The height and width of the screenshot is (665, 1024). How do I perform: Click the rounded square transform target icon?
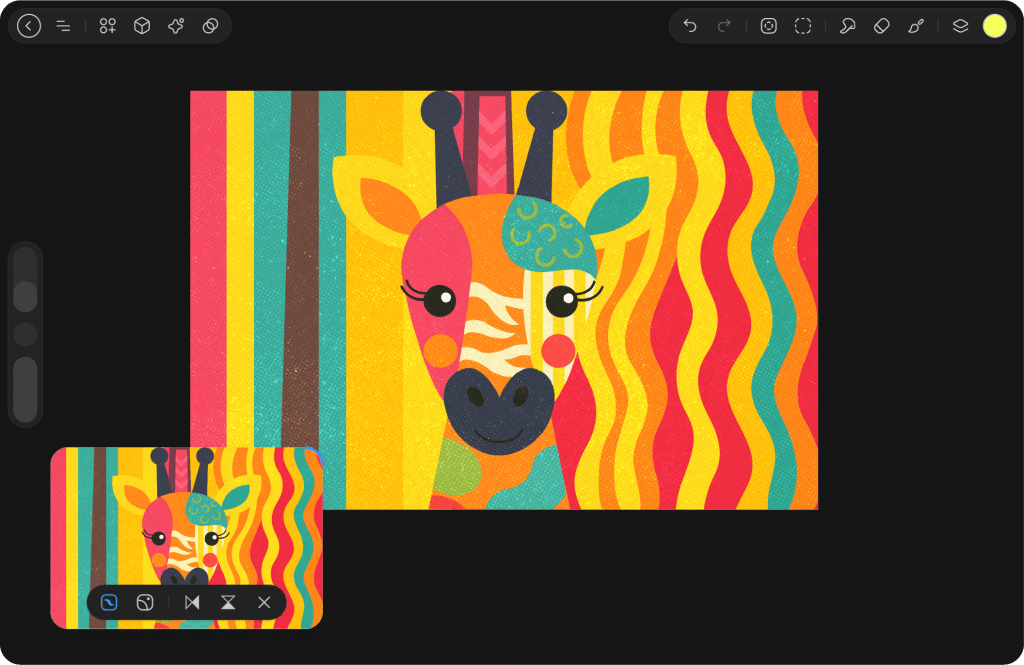pyautogui.click(x=768, y=26)
